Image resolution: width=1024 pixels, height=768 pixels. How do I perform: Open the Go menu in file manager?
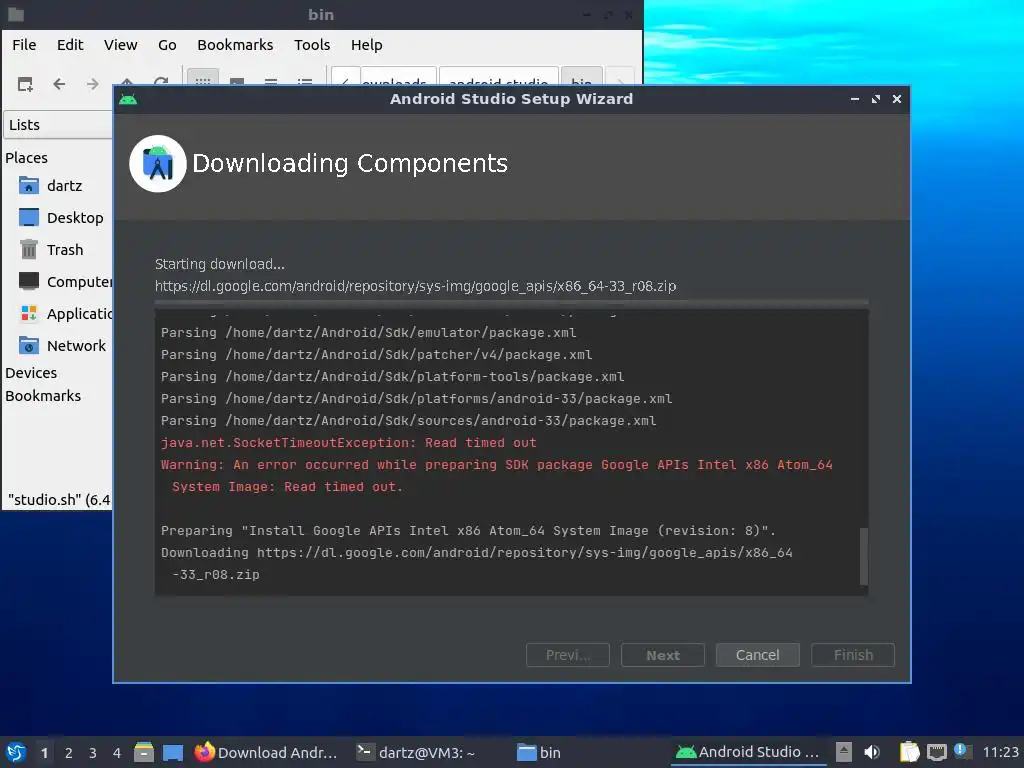coord(167,45)
